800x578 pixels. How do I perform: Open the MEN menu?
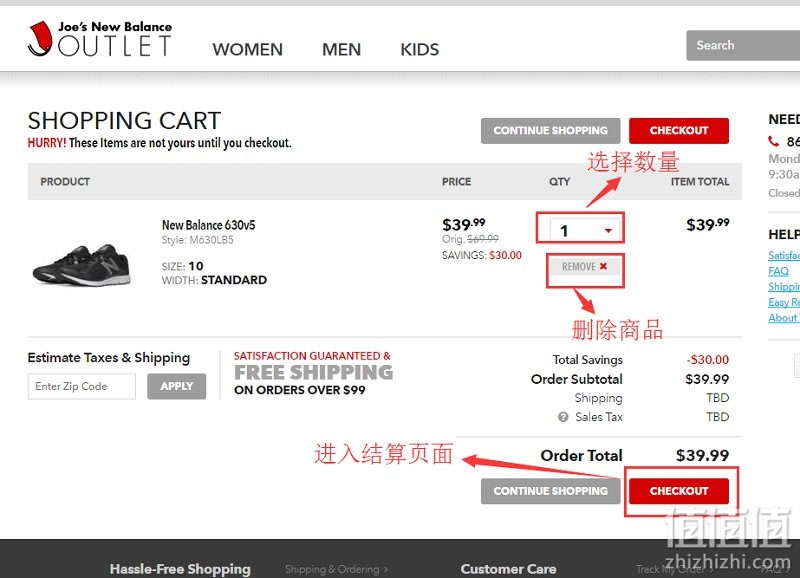coord(341,49)
